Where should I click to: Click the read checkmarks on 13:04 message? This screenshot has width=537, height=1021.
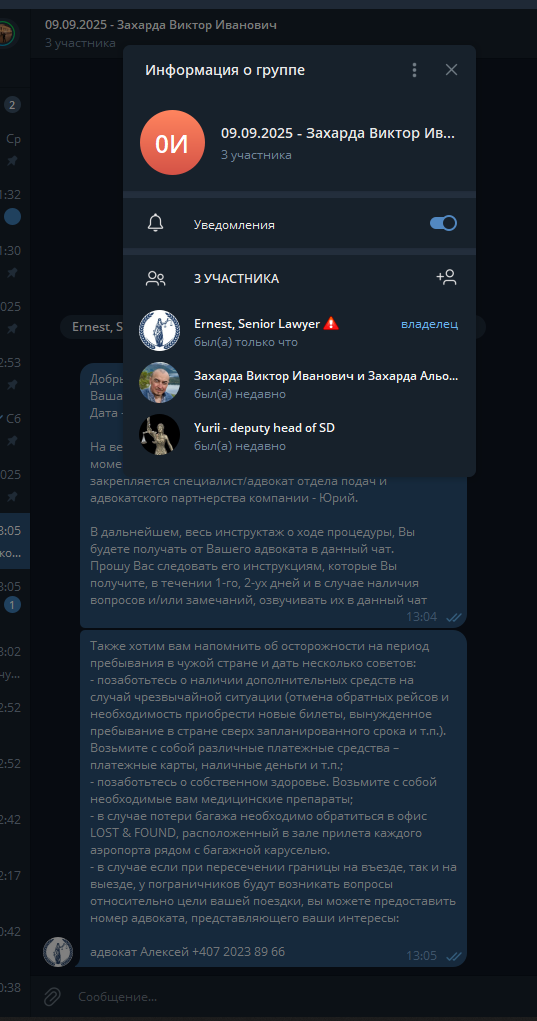(453, 617)
